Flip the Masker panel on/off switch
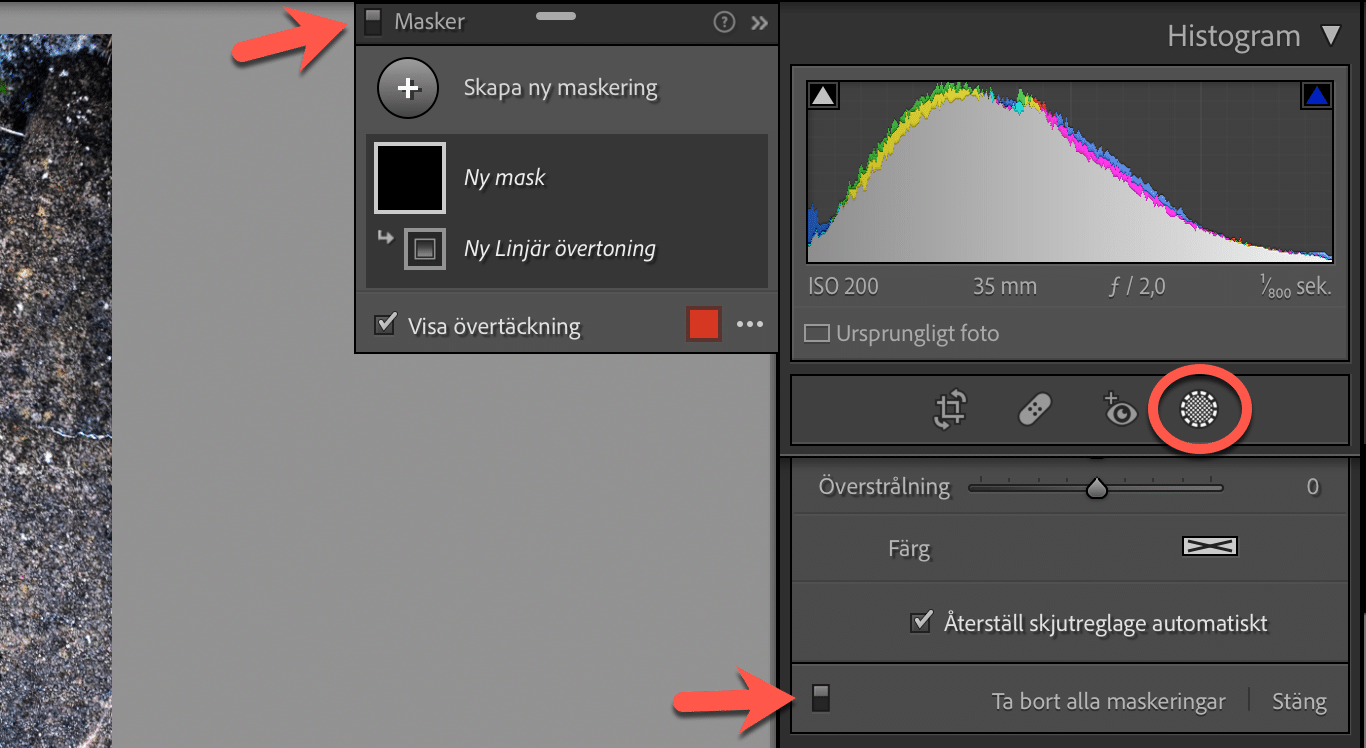Image resolution: width=1366 pixels, height=748 pixels. click(373, 22)
